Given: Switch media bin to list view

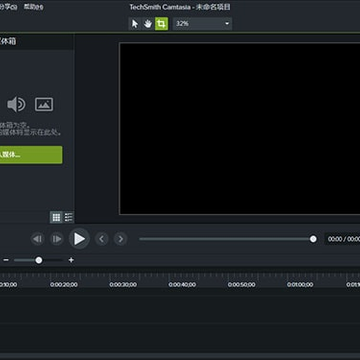Looking at the screenshot, I should tap(69, 217).
